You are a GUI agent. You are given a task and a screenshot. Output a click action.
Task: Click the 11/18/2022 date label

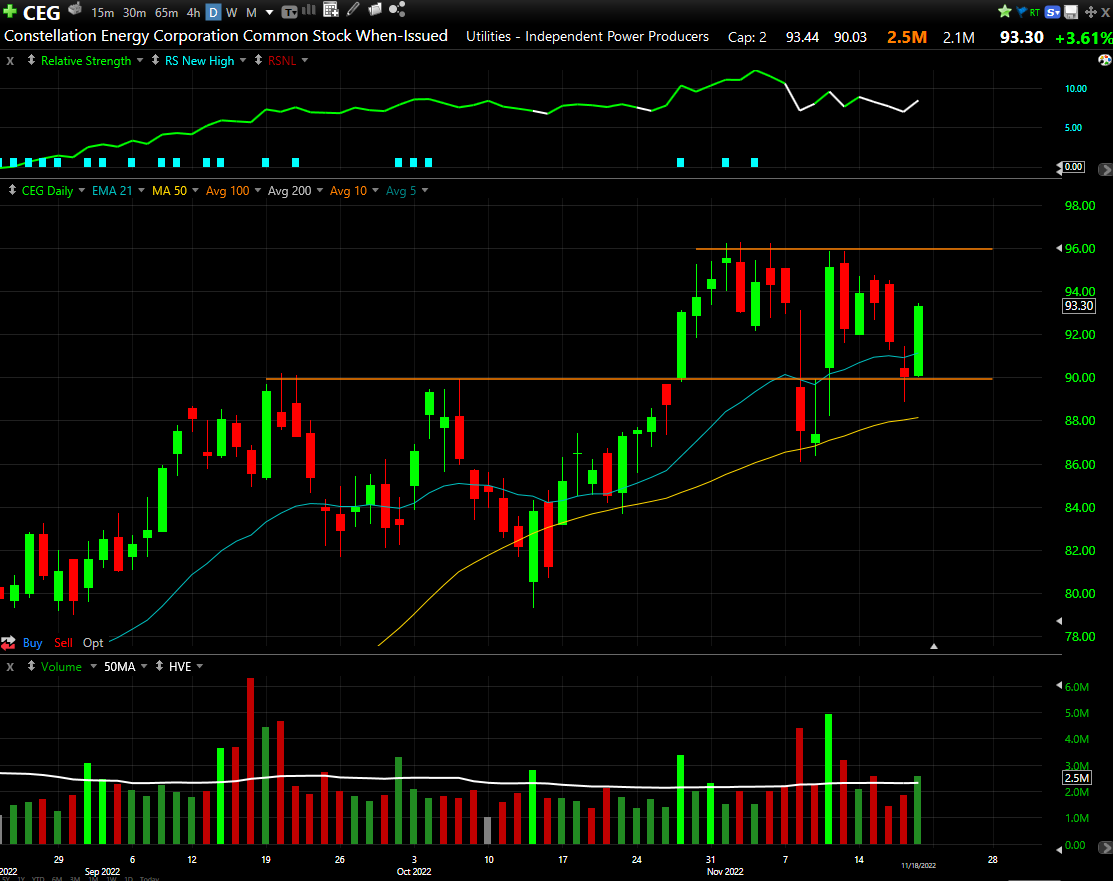click(x=919, y=865)
